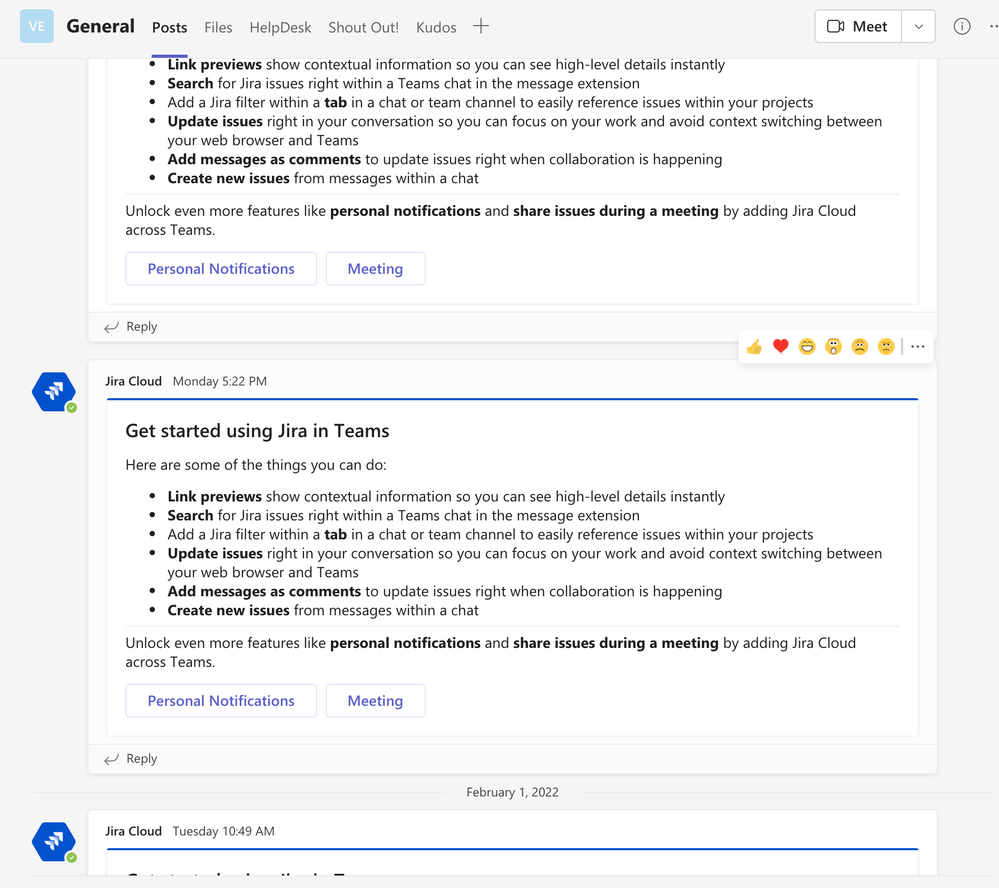Switch to the Posts tab
This screenshot has height=888, width=999.
pos(169,27)
